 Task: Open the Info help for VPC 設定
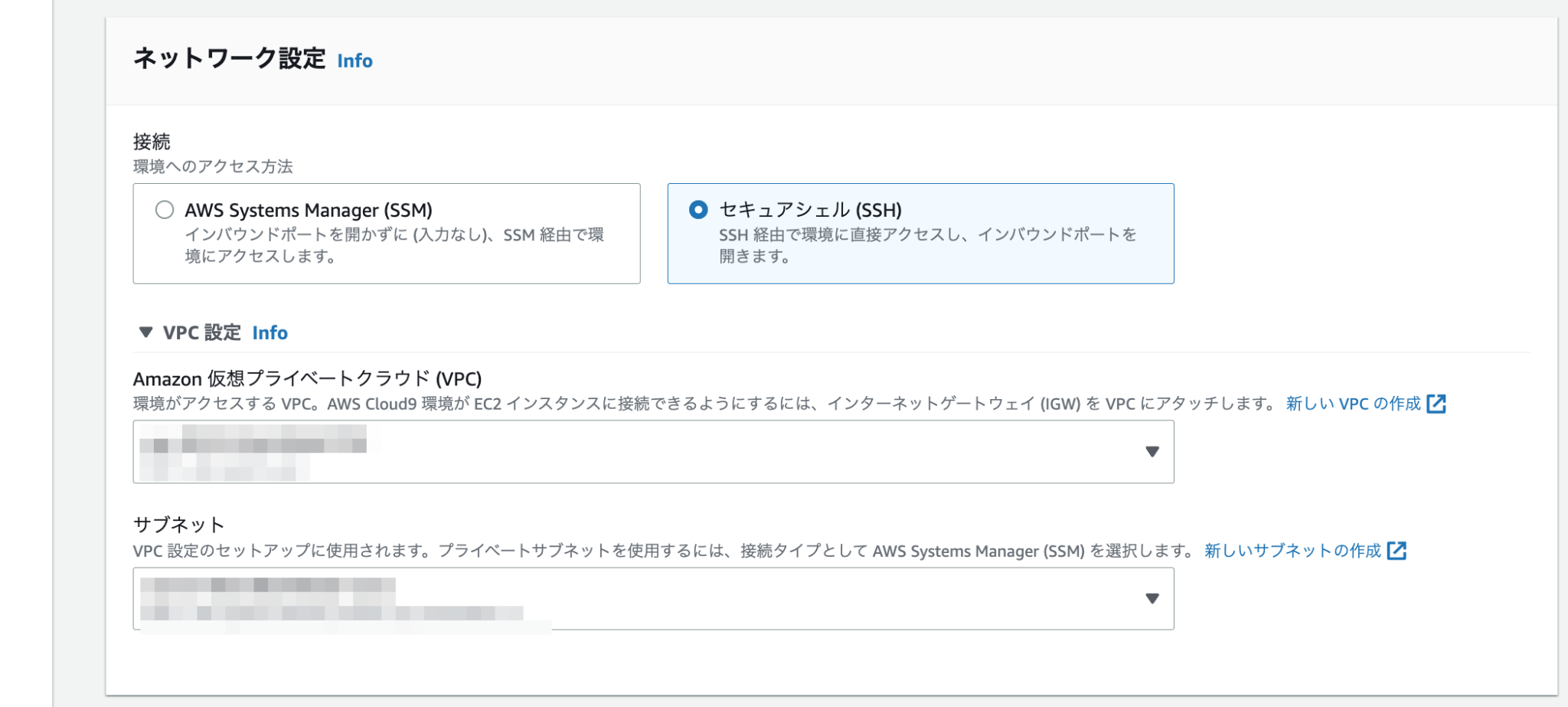coord(269,332)
